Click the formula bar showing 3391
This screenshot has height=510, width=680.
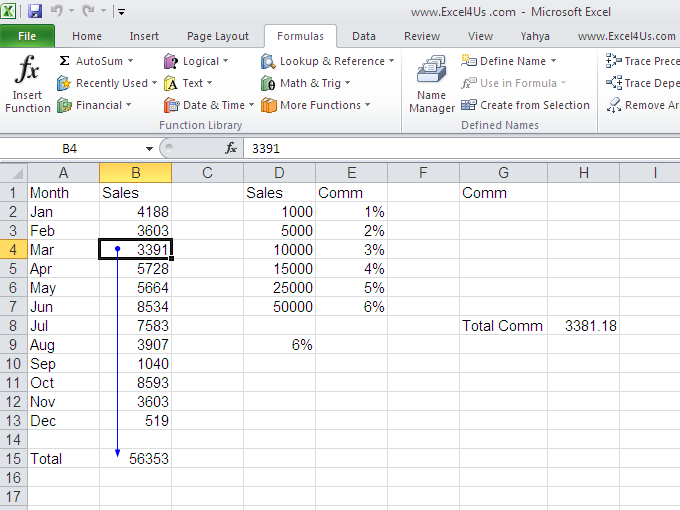coord(461,149)
